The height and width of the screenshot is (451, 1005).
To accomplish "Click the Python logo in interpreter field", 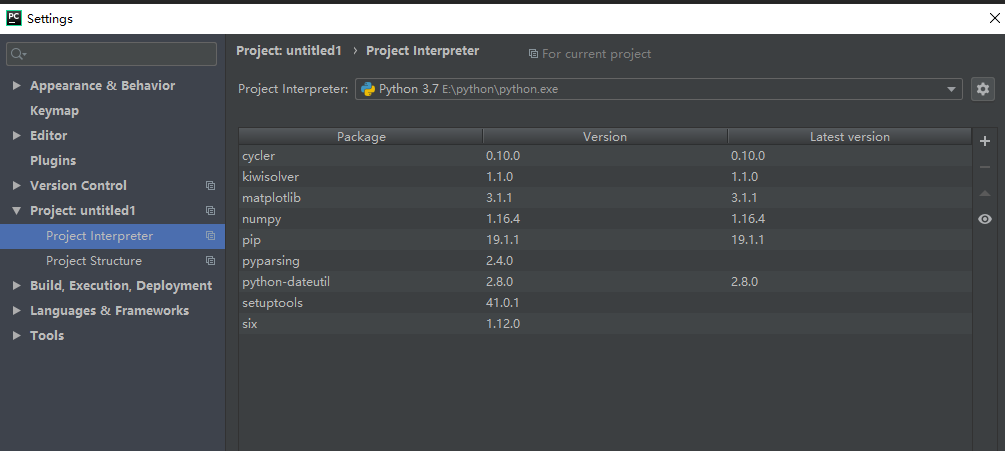I will click(368, 89).
